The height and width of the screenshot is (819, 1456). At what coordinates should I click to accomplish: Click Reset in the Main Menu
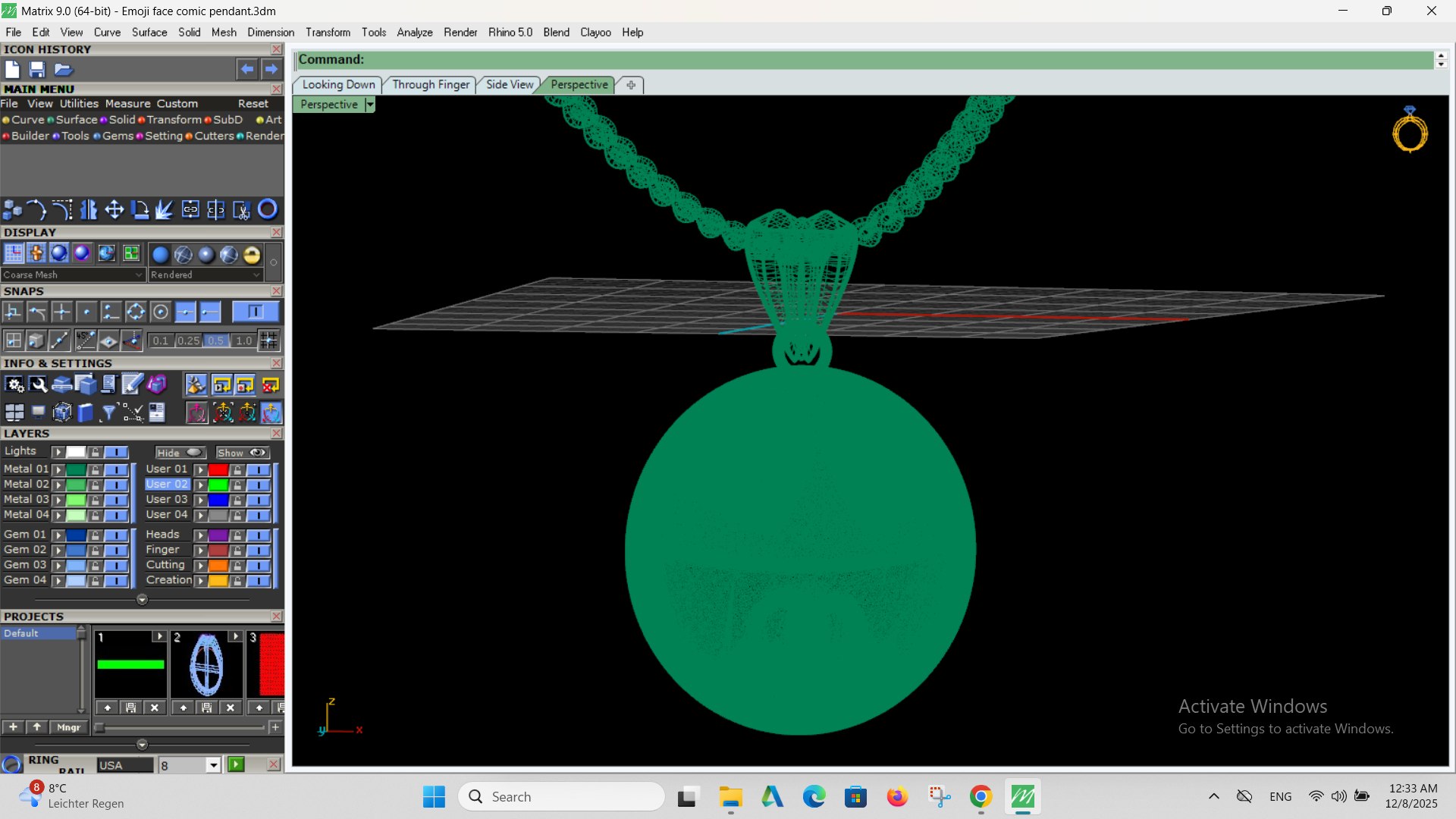coord(253,104)
